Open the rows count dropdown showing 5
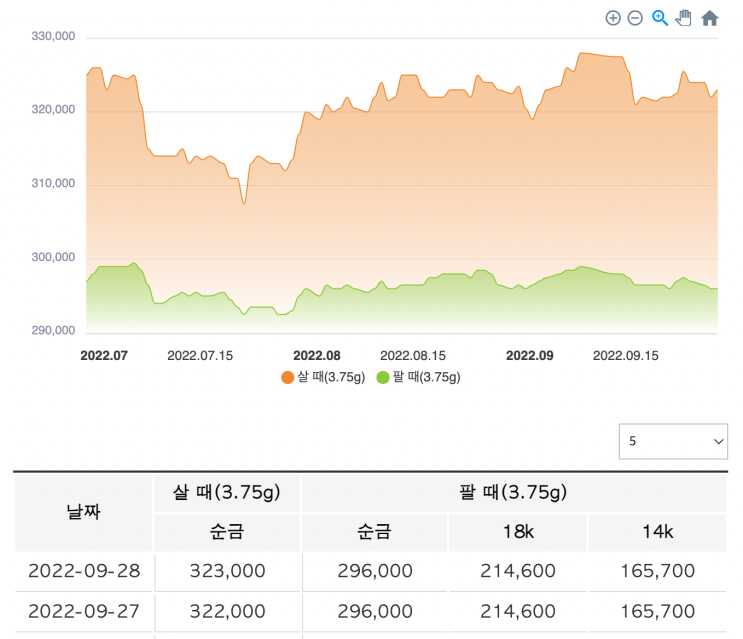This screenshot has width=743, height=639. point(673,441)
